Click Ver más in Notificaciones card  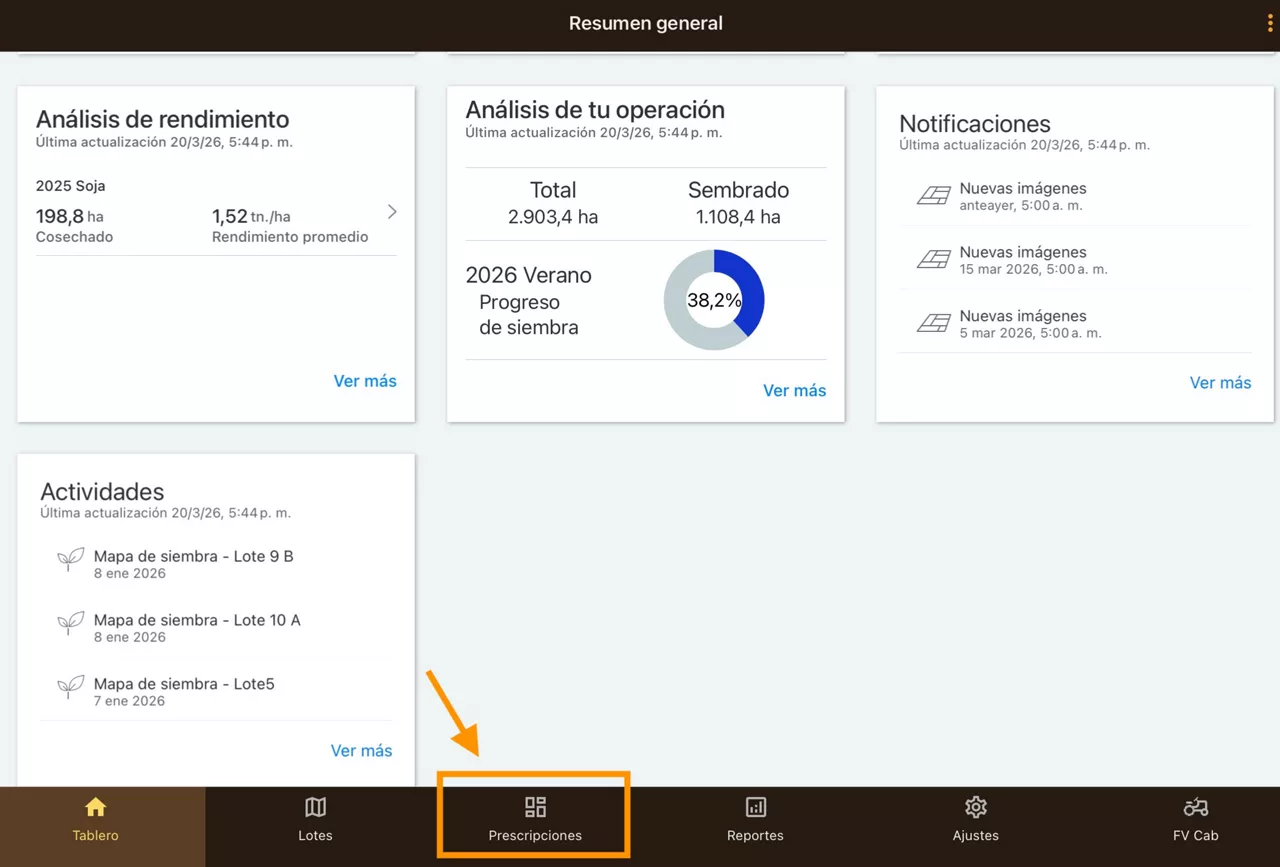(x=1220, y=383)
